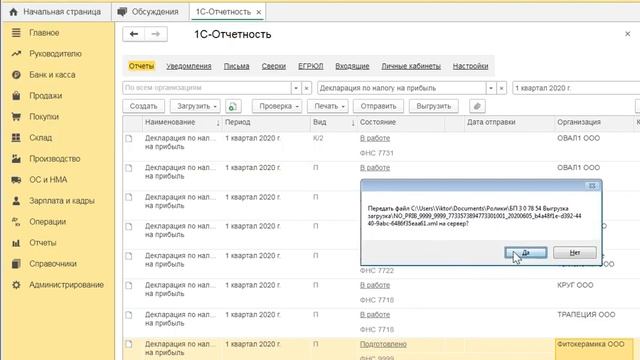Viewport: 640px width, 360px height.
Task: Switch to Обсуждения tab
Action: 149,12
